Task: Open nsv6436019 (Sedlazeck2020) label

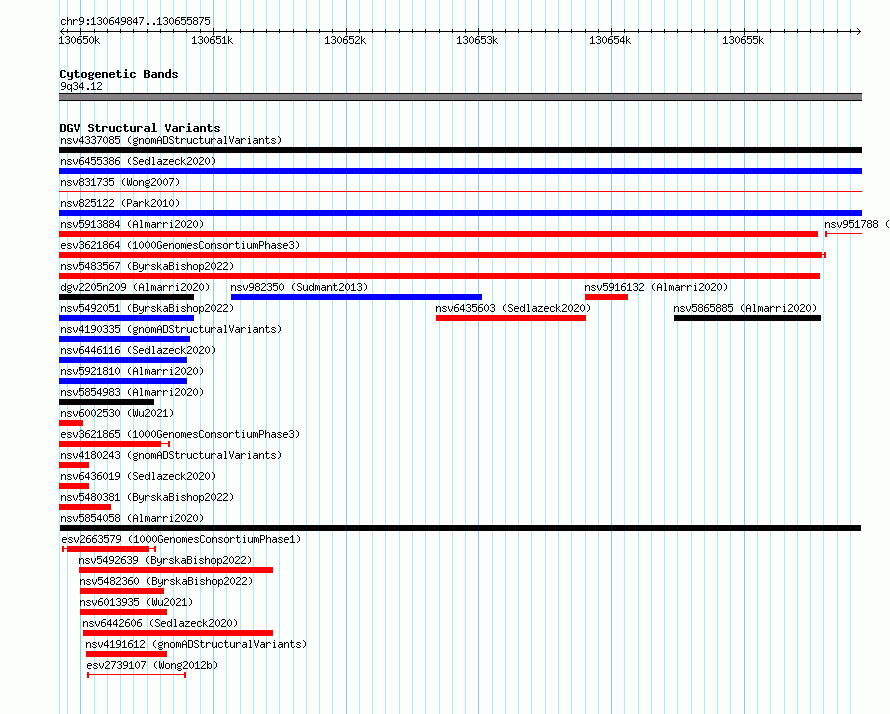Action: coord(138,476)
